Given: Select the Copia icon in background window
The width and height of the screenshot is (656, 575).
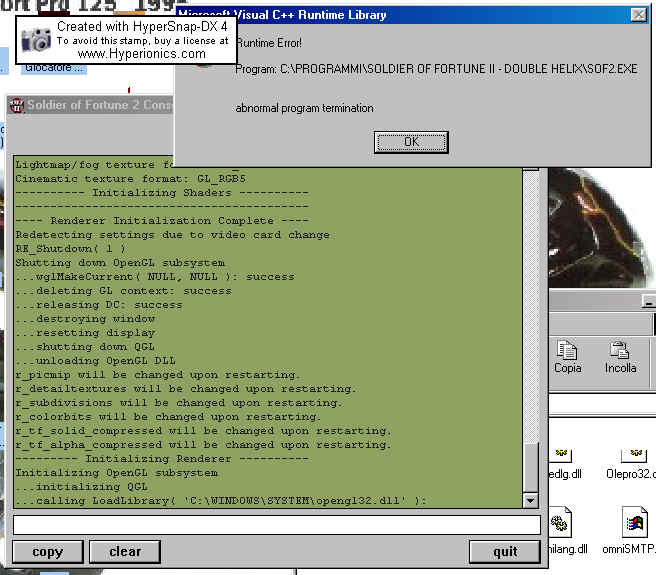Looking at the screenshot, I should 567,357.
